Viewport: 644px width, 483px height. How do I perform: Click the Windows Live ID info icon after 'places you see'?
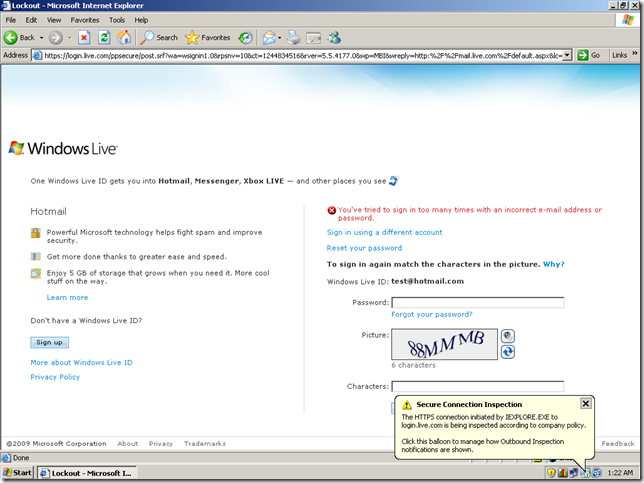coord(393,181)
